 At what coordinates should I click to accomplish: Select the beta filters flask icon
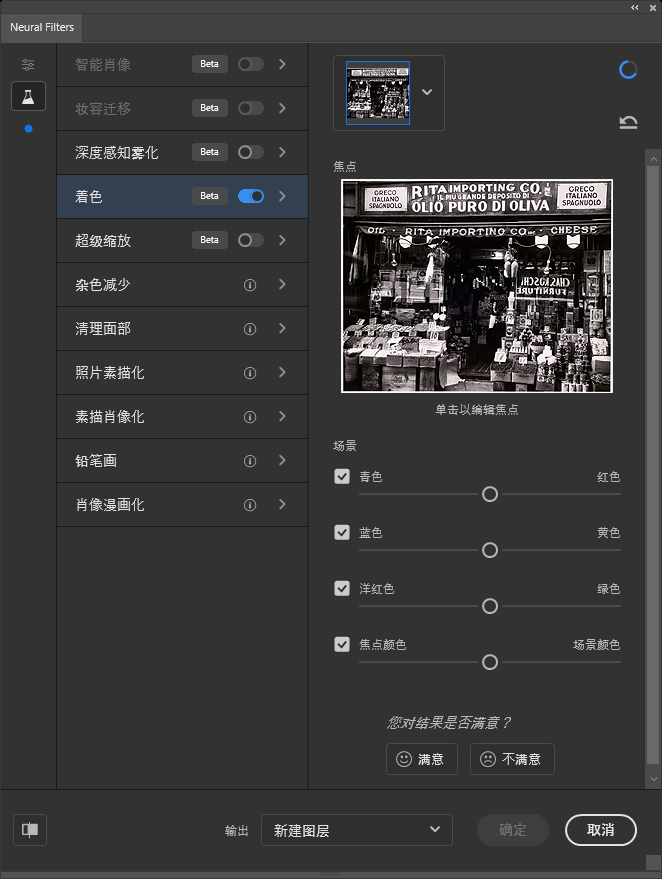tap(28, 96)
